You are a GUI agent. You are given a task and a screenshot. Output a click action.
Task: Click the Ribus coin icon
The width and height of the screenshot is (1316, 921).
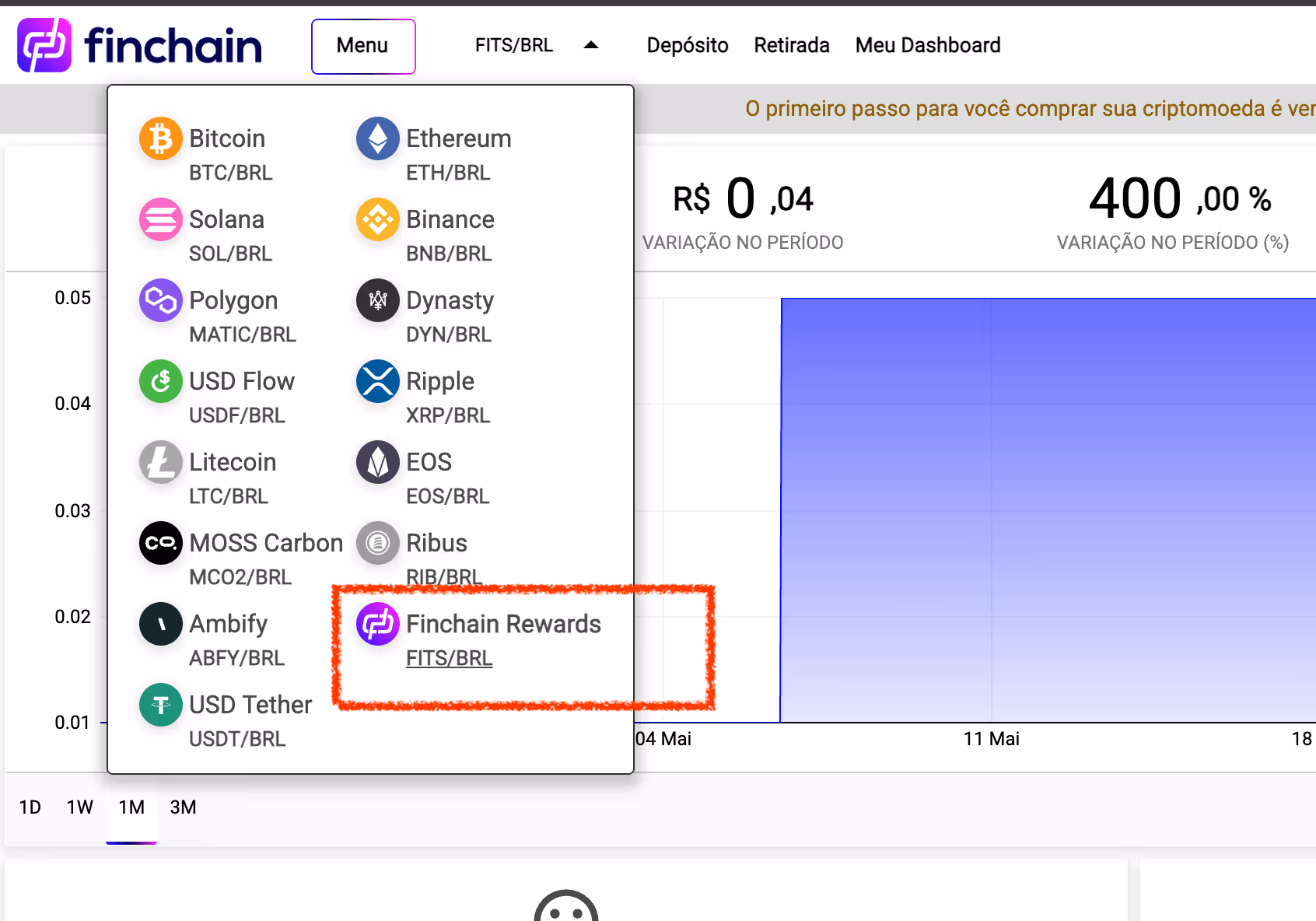pyautogui.click(x=378, y=543)
